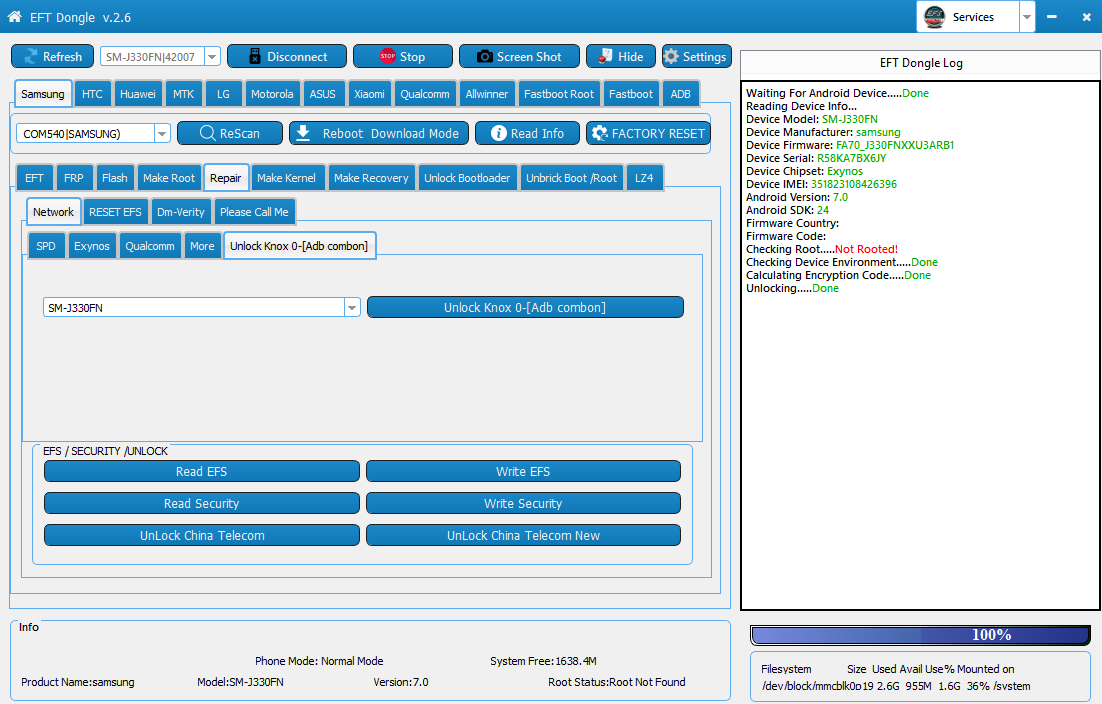Switch to the Xiaomi tab
Screen dimensions: 1102x704
[x=369, y=94]
